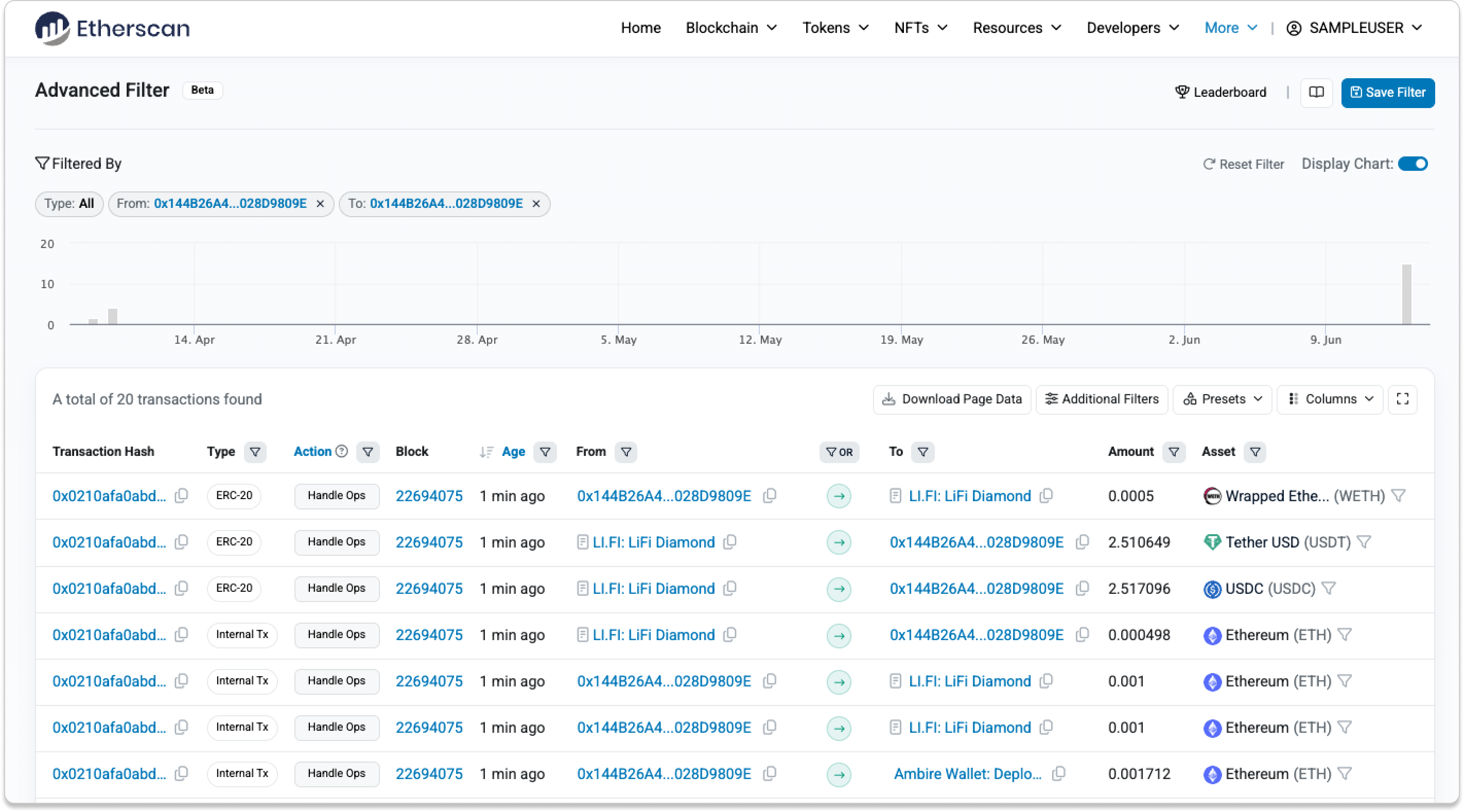Screen dimensions: 1464x812
Task: Open the SAMPLEUSER account dropdown
Action: [x=1355, y=28]
